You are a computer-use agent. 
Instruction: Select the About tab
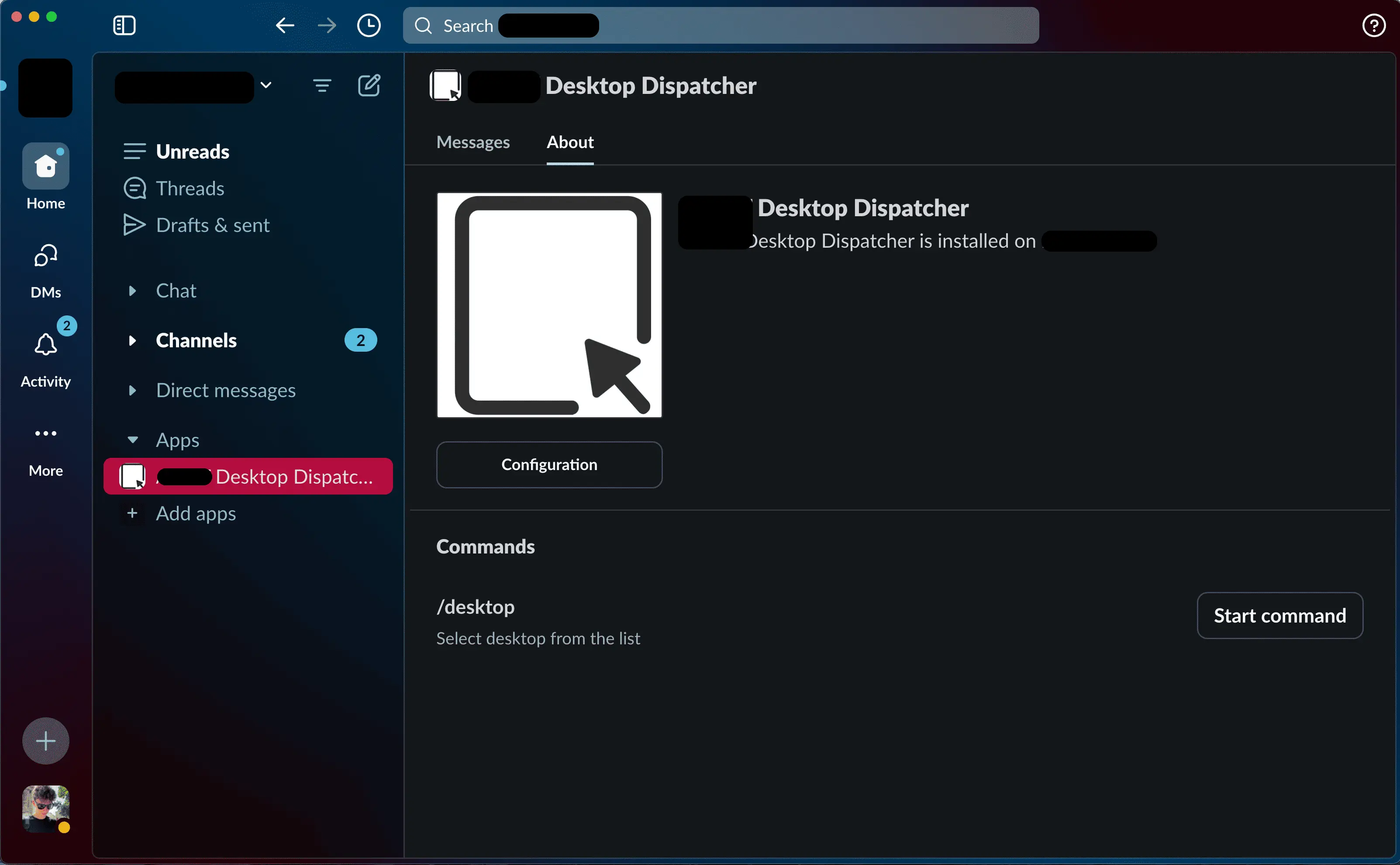click(570, 142)
